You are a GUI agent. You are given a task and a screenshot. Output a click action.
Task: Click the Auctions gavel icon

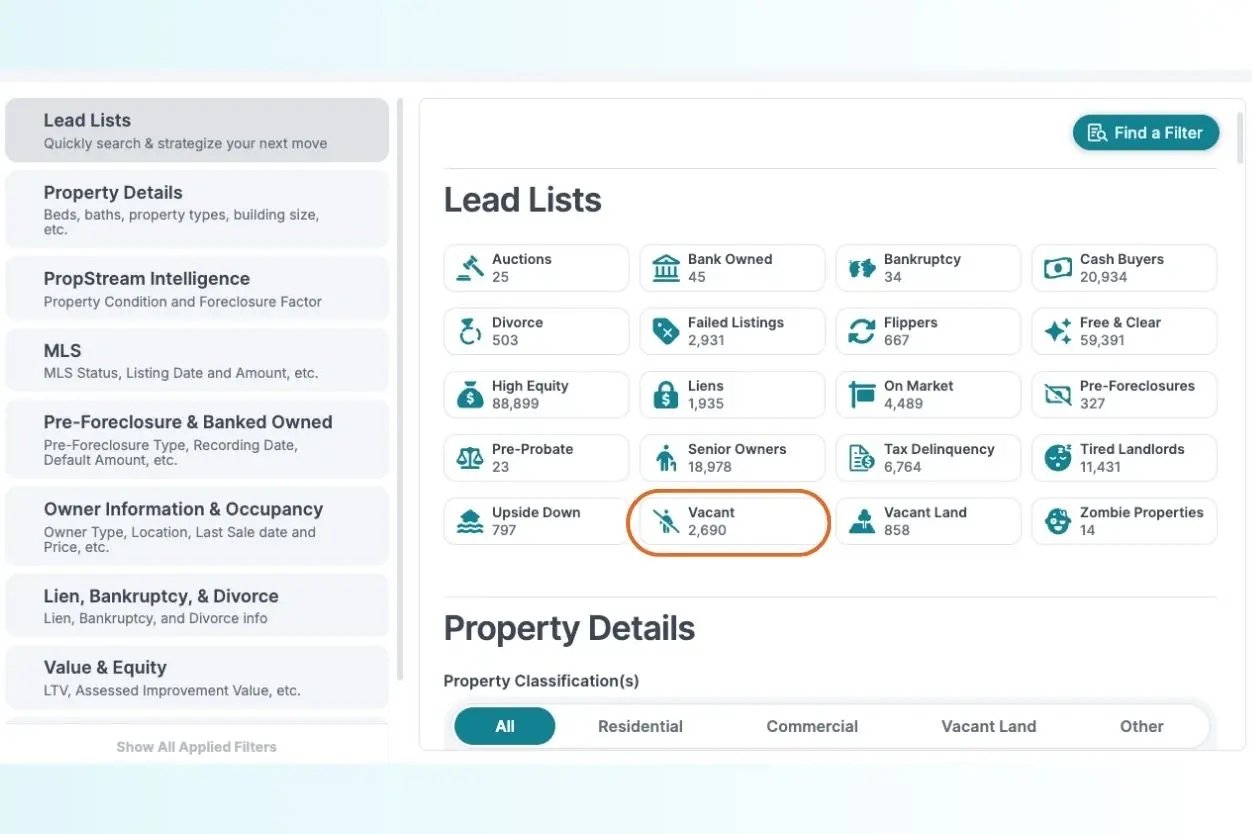click(x=469, y=268)
